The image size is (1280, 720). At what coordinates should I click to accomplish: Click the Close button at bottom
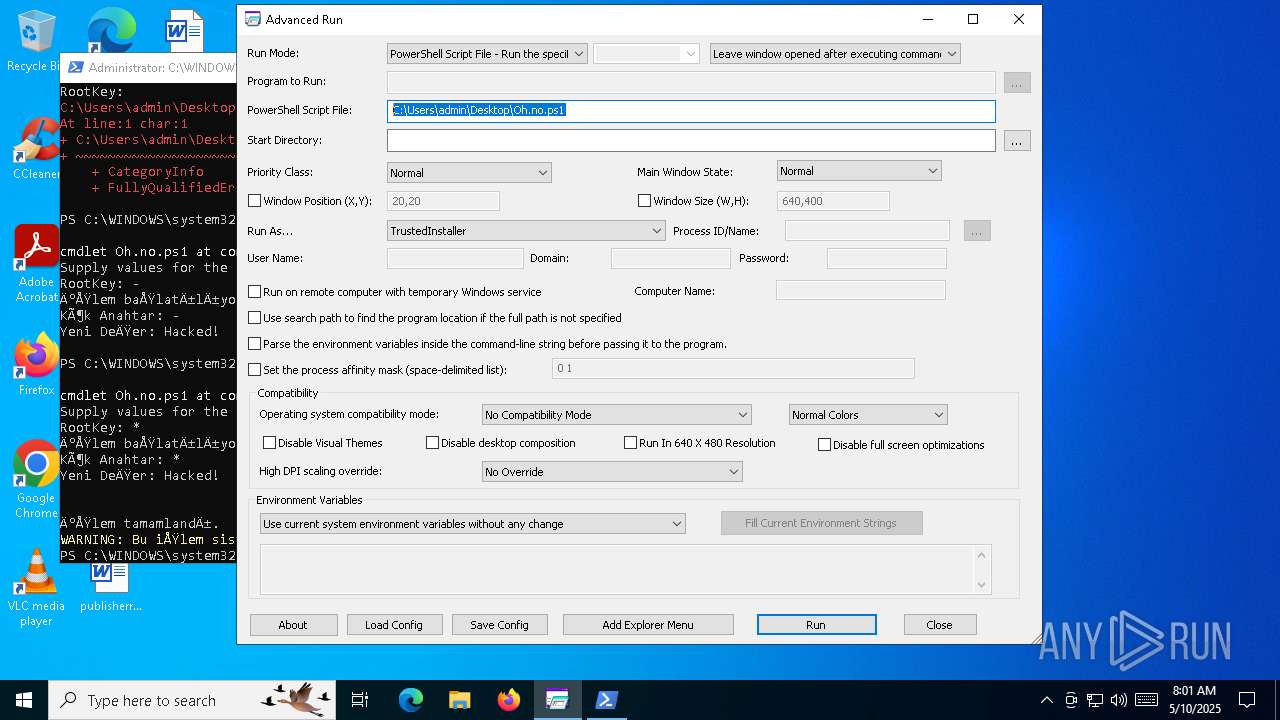pos(939,625)
